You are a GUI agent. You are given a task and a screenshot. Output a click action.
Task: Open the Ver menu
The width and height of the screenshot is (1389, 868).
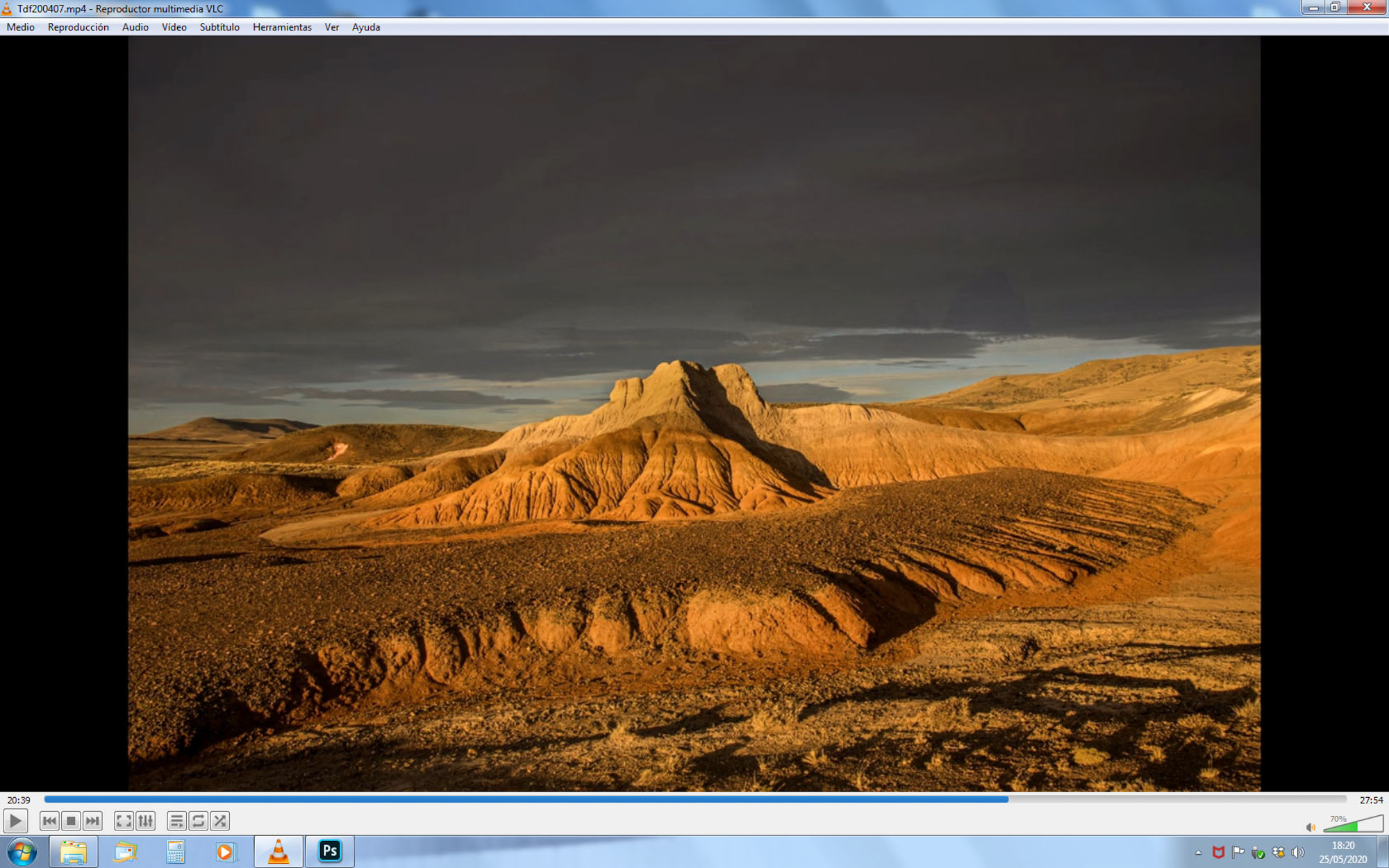332,27
